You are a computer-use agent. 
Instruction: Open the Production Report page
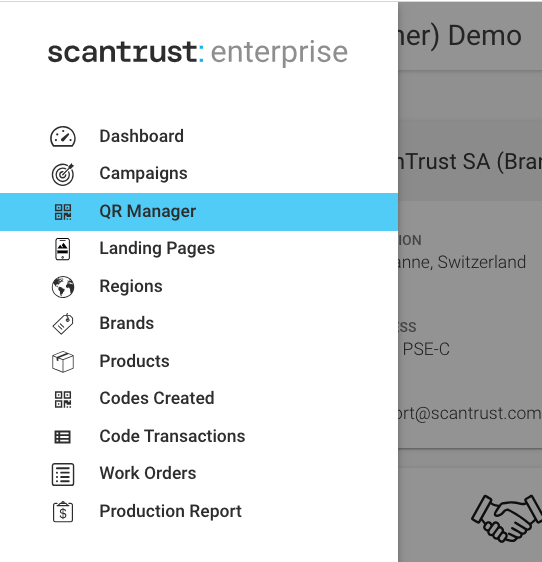(199, 511)
